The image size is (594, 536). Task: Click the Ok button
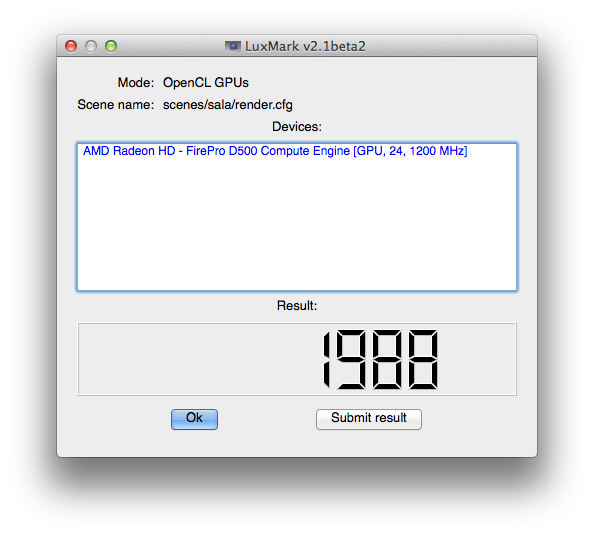point(194,419)
